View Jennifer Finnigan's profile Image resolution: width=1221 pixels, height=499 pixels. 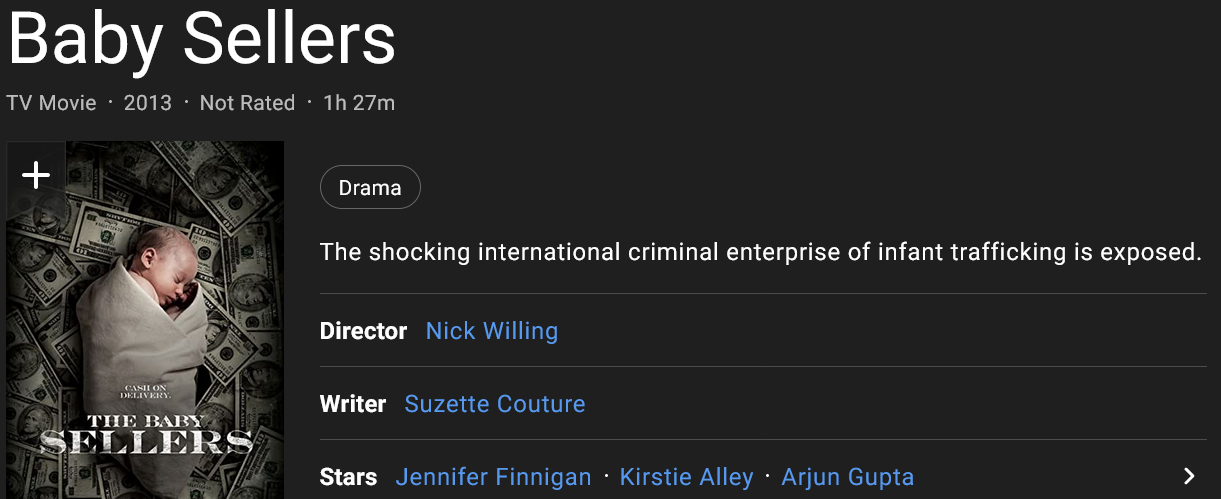click(x=493, y=477)
